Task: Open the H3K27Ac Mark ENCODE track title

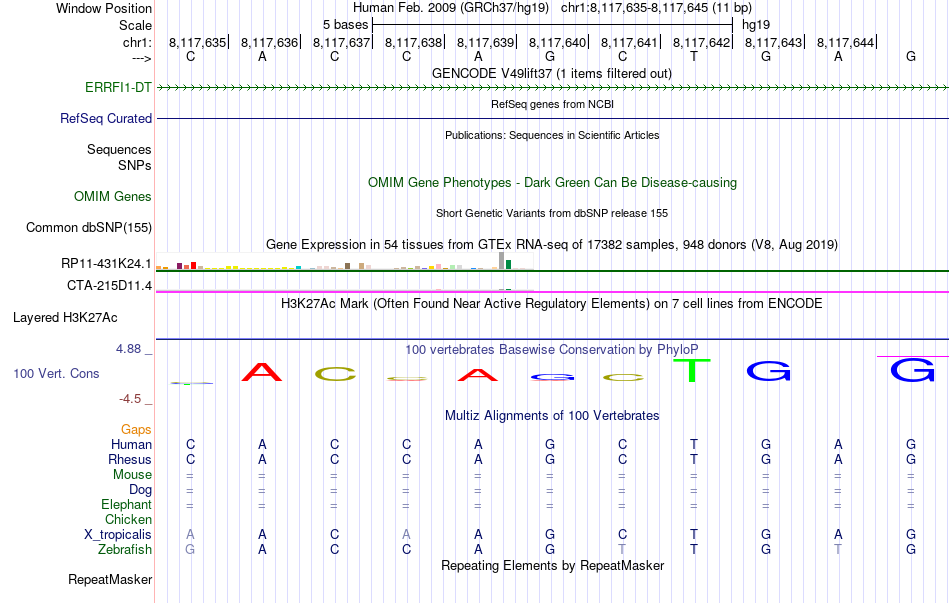Action: pyautogui.click(x=552, y=303)
